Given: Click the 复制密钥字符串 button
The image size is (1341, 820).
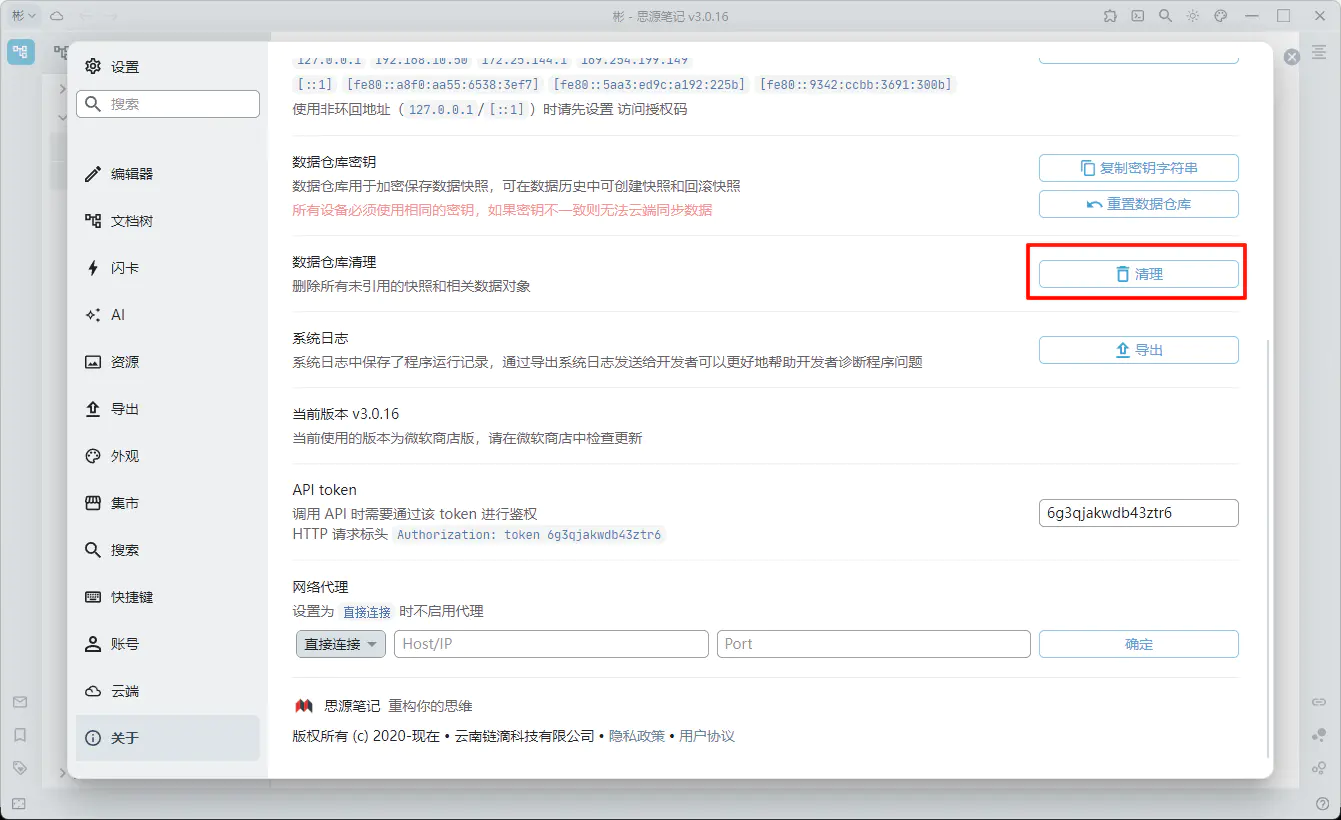Looking at the screenshot, I should coord(1139,168).
